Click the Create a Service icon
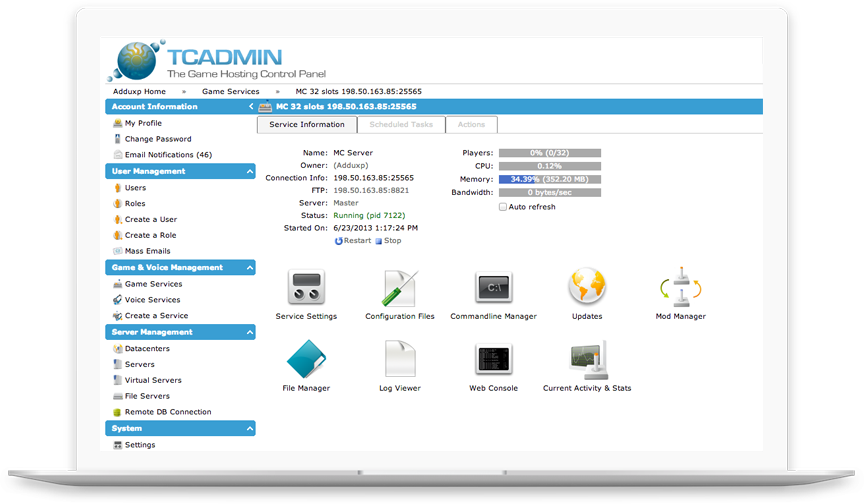Viewport: 864px width, 504px height. tap(117, 316)
